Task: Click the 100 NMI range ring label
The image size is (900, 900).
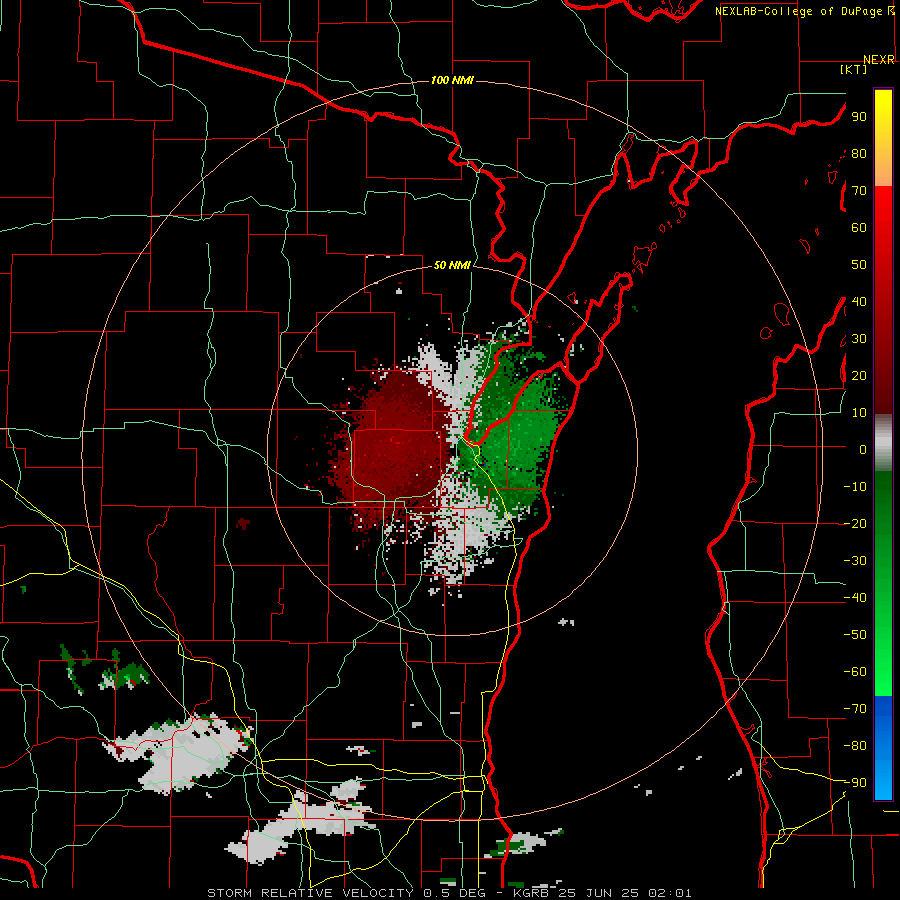Action: pyautogui.click(x=452, y=80)
